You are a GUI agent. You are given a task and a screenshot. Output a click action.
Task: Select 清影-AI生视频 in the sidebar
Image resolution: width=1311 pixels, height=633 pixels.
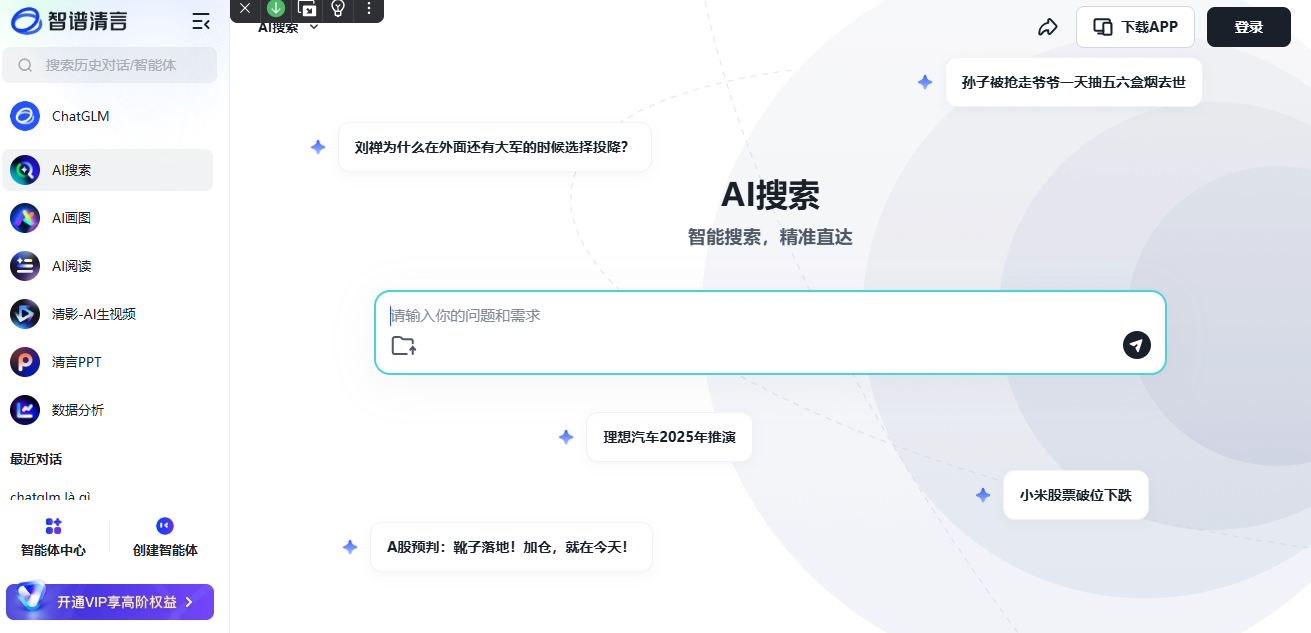pos(93,314)
